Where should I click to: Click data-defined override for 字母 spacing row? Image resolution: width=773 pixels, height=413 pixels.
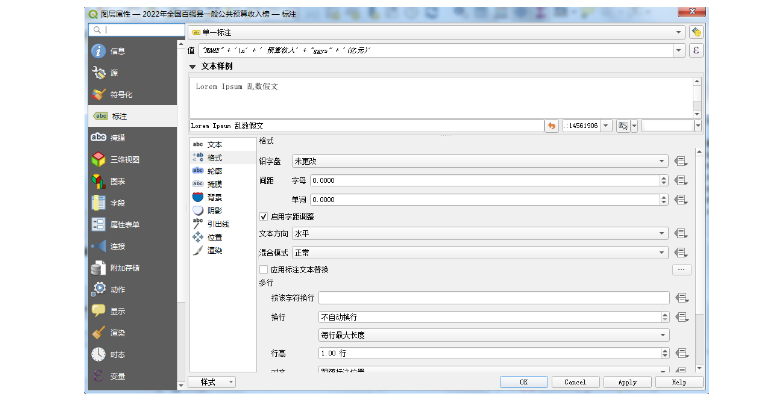pyautogui.click(x=681, y=180)
